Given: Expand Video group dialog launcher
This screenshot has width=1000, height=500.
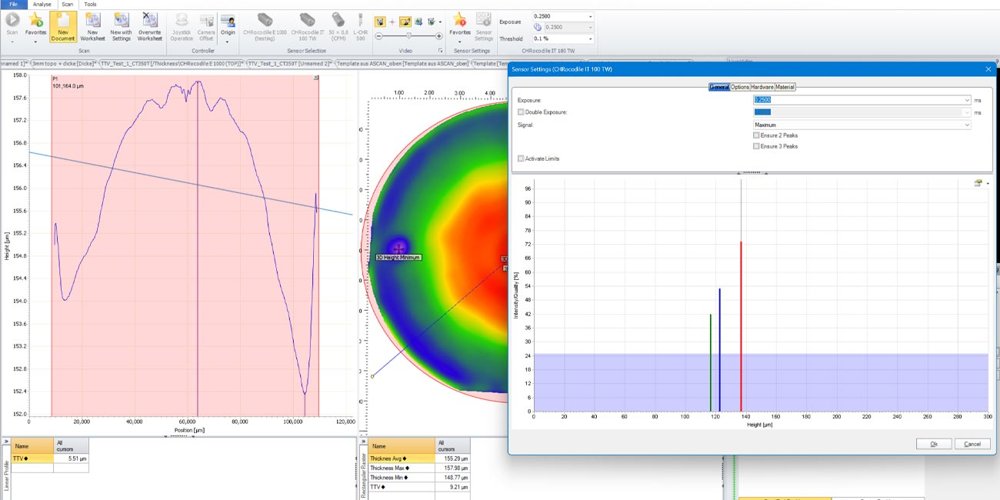Looking at the screenshot, I should [x=440, y=50].
